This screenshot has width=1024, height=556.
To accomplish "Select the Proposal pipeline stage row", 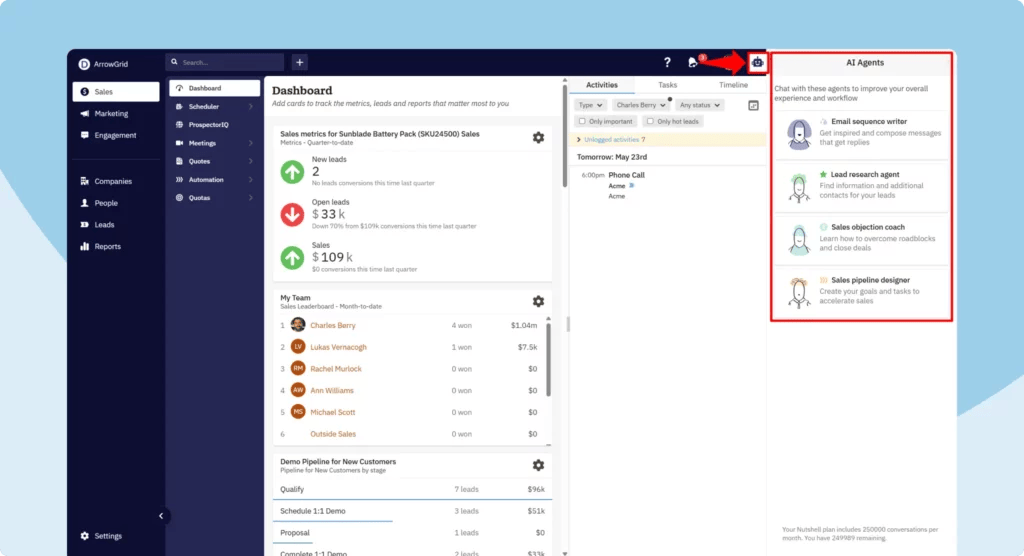I will pos(412,532).
